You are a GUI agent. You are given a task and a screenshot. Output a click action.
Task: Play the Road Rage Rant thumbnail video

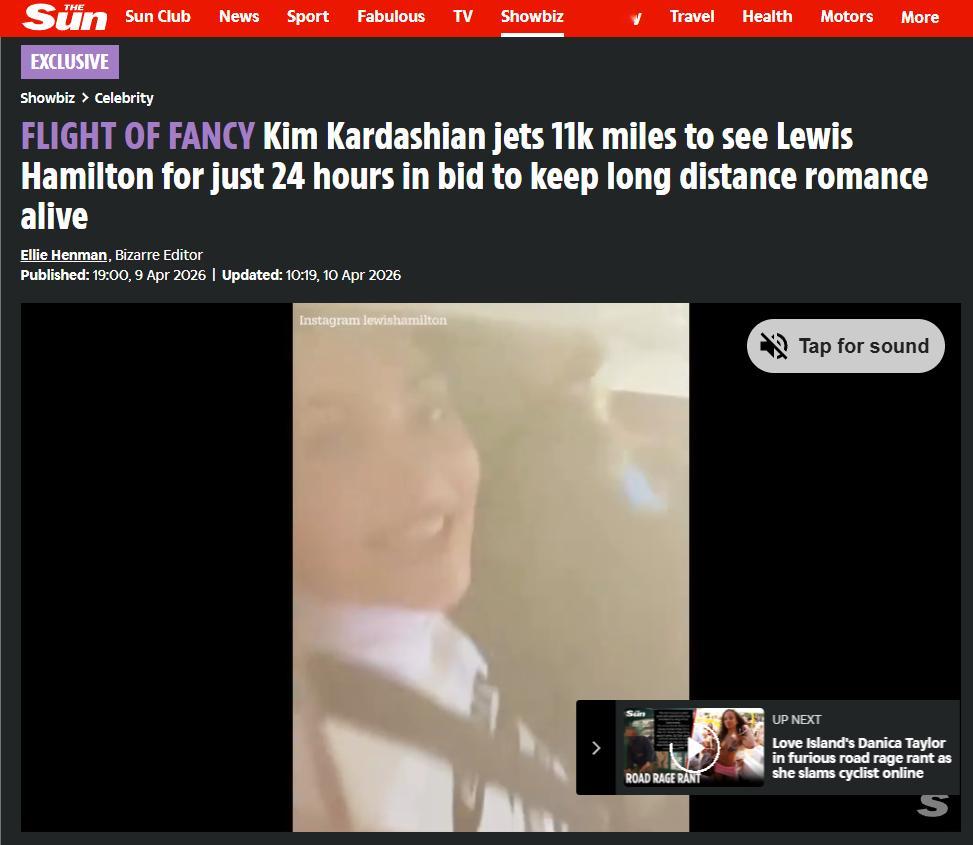(x=694, y=748)
